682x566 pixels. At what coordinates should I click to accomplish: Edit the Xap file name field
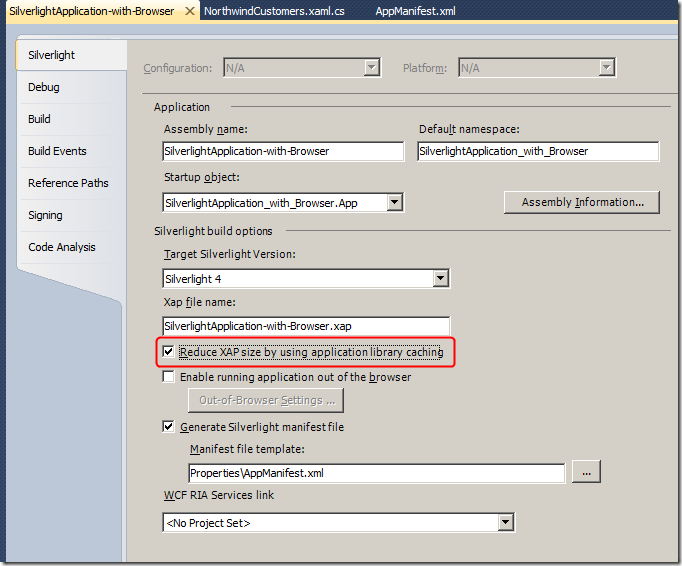point(306,326)
